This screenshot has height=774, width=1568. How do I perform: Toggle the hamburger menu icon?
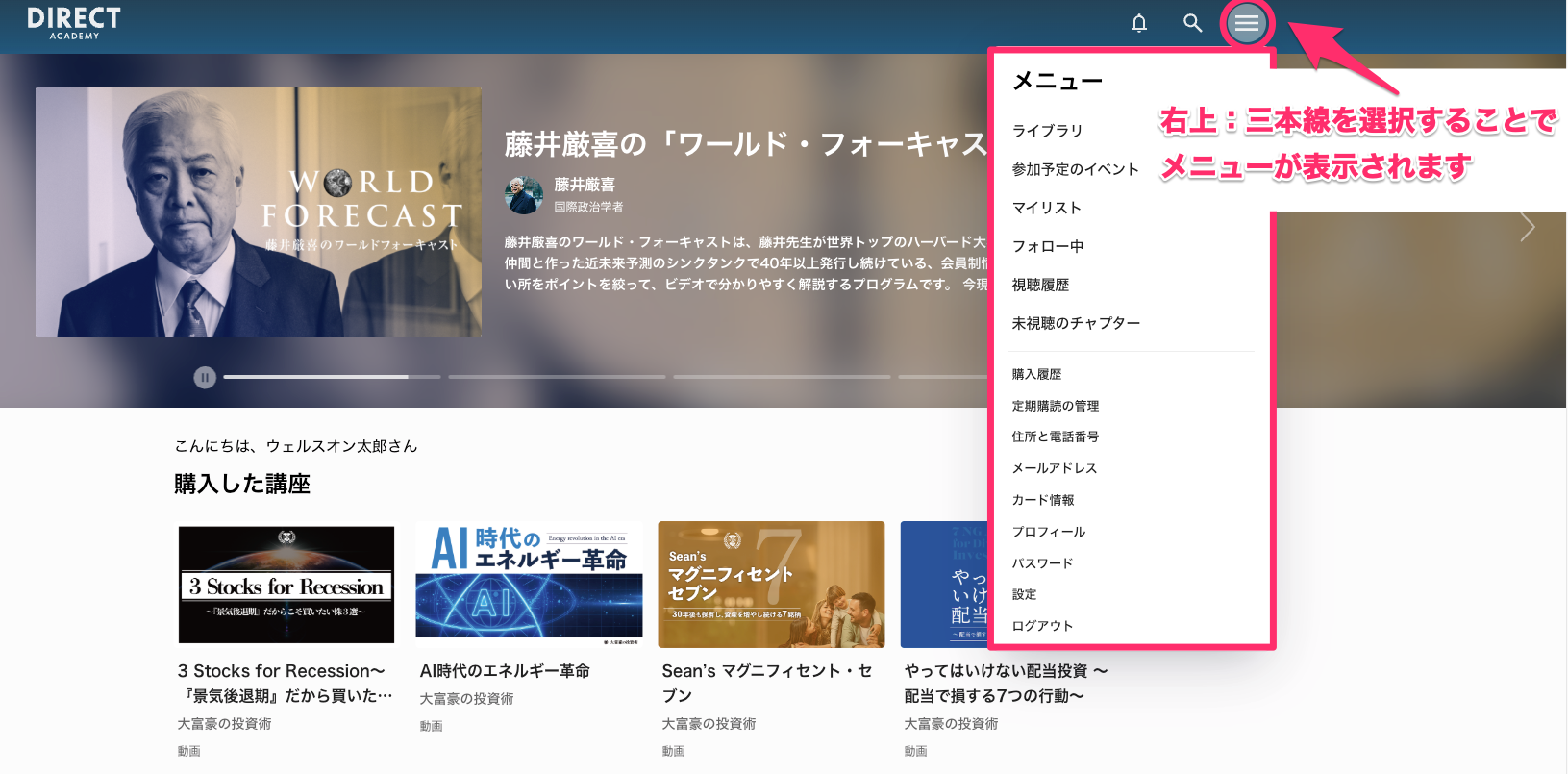[x=1247, y=23]
